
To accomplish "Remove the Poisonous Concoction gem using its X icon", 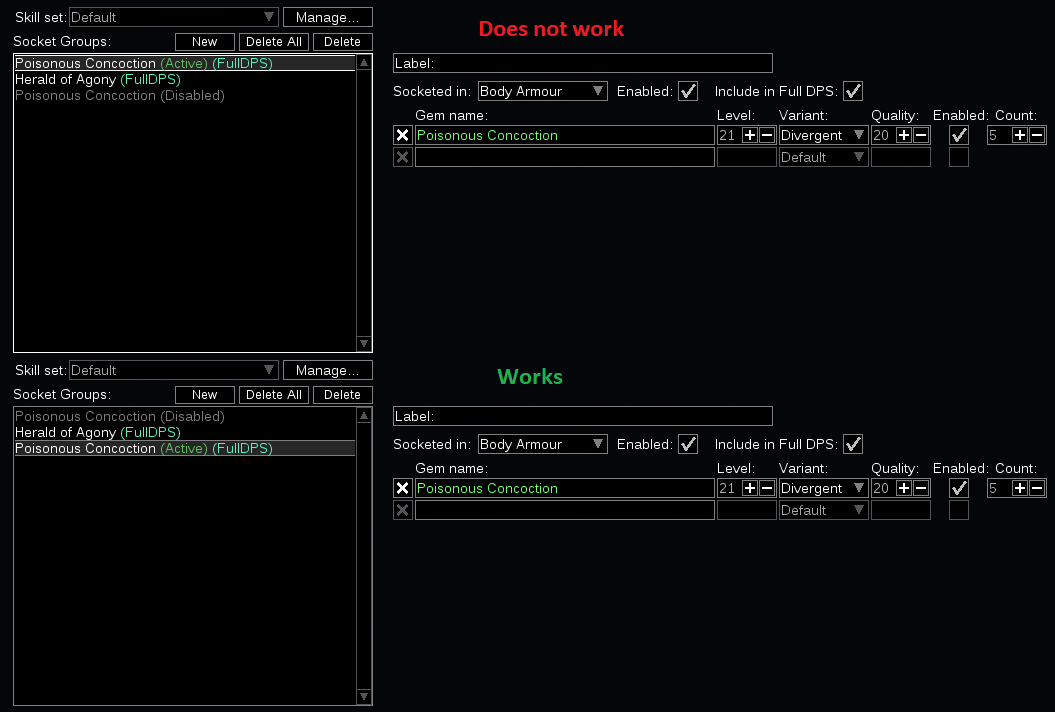I will click(403, 135).
